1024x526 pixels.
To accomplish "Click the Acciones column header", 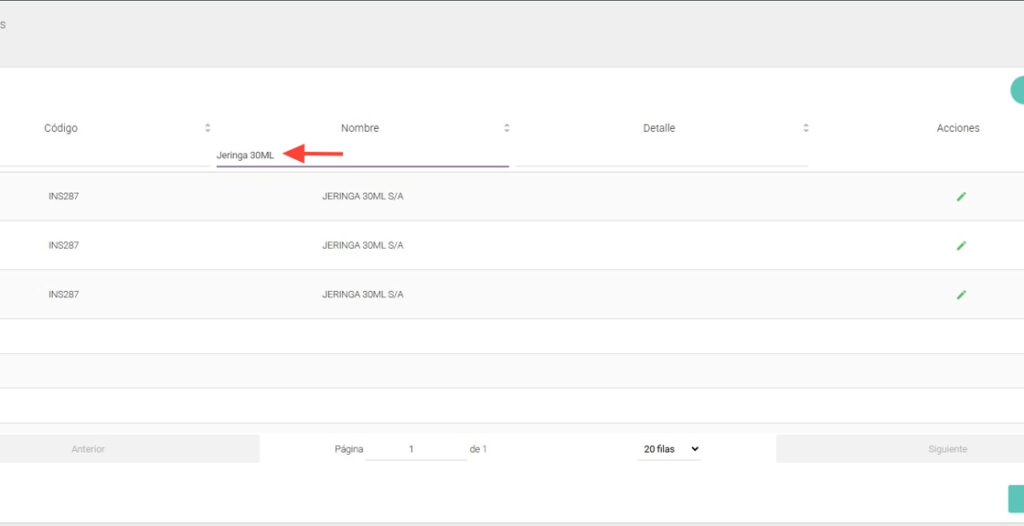I will [x=958, y=128].
